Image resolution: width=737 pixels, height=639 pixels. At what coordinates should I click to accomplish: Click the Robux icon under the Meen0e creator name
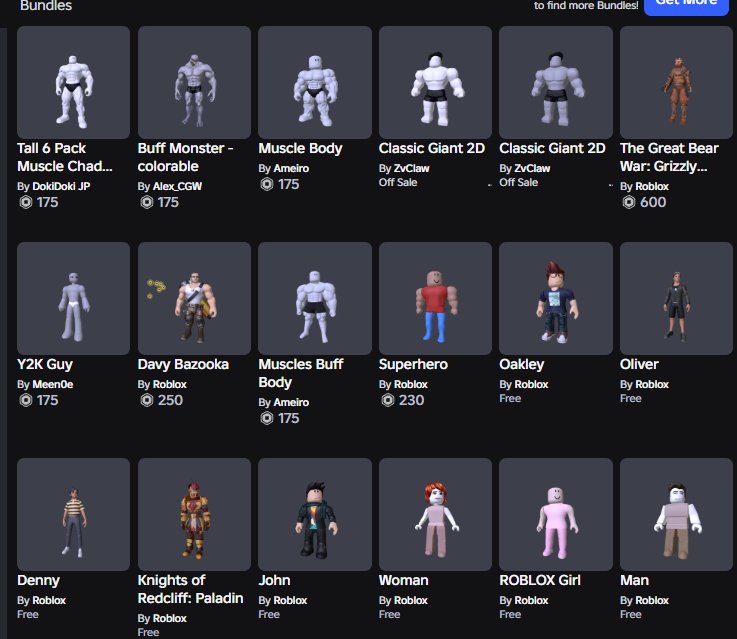pyautogui.click(x=26, y=400)
